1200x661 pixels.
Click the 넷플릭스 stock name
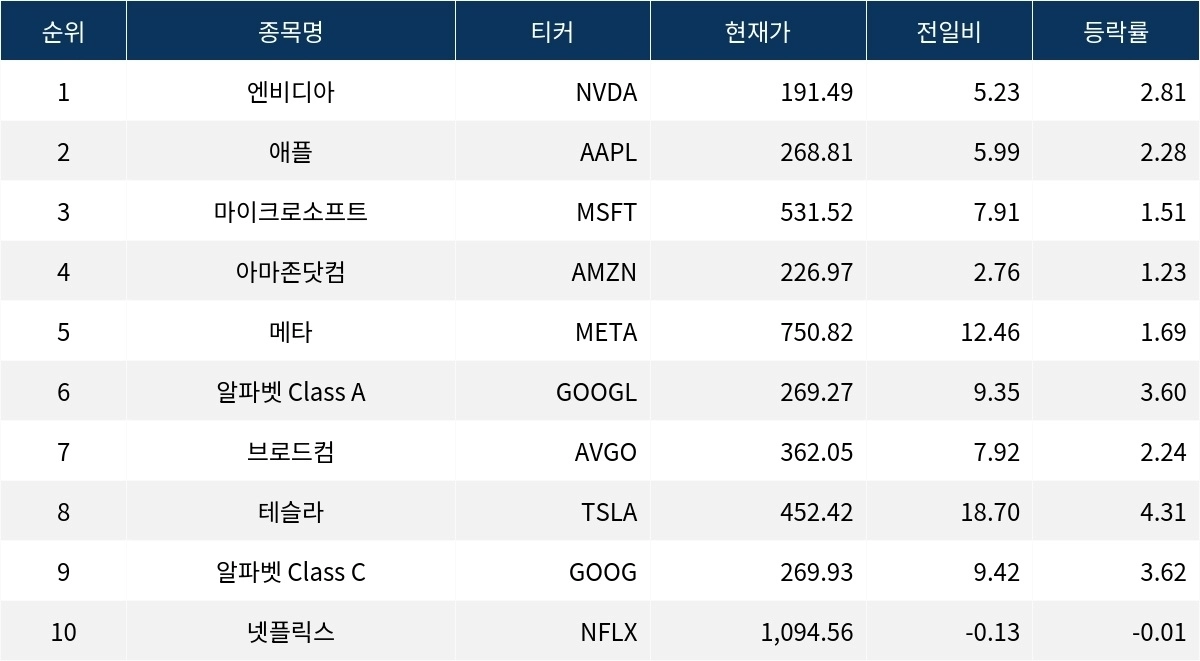pyautogui.click(x=290, y=632)
